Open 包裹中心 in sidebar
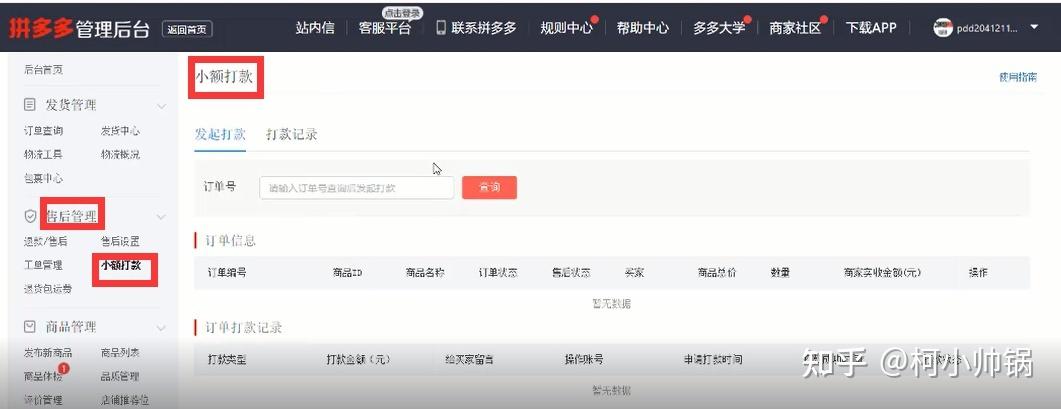 [x=43, y=178]
